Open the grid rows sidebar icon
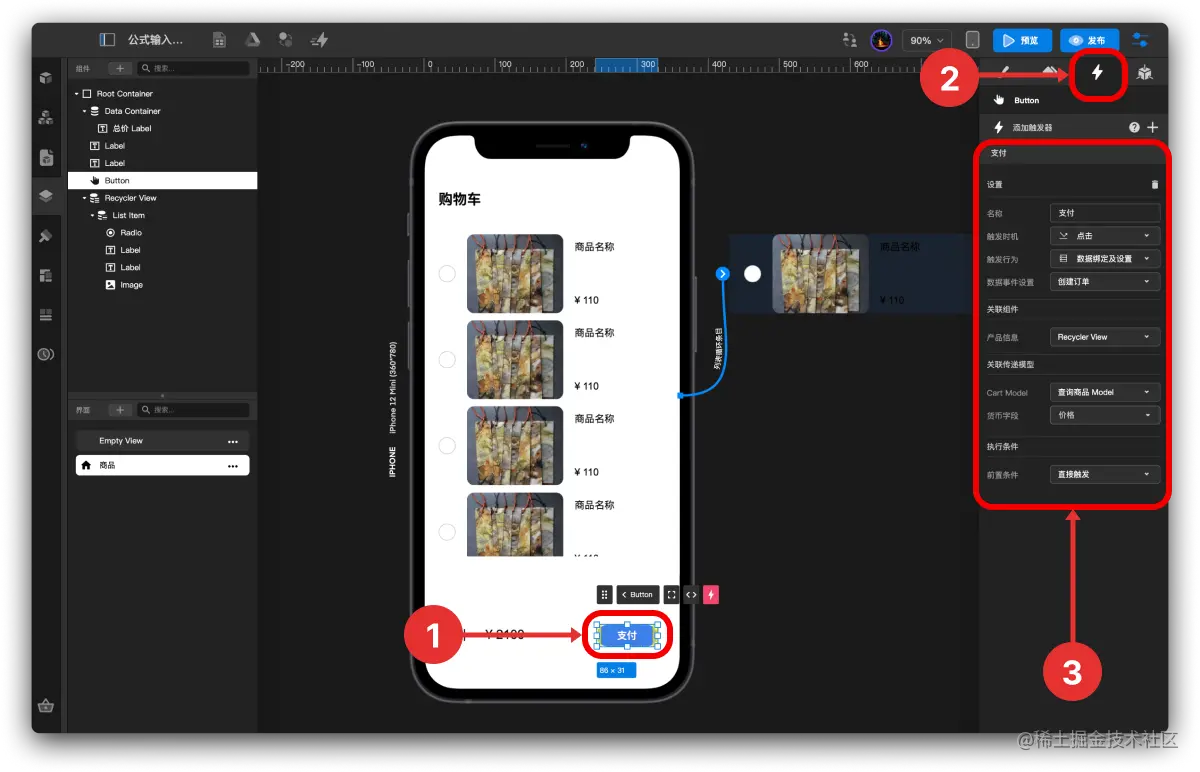The width and height of the screenshot is (1200, 772). (x=45, y=315)
